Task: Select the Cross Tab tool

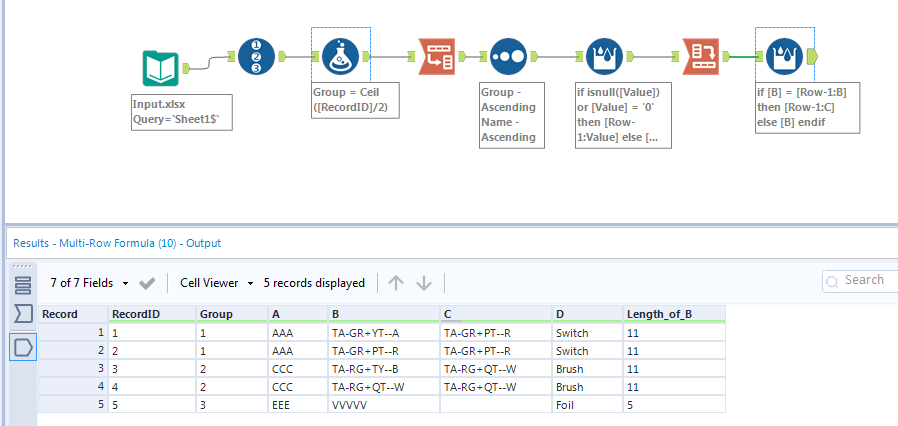Action: [700, 57]
